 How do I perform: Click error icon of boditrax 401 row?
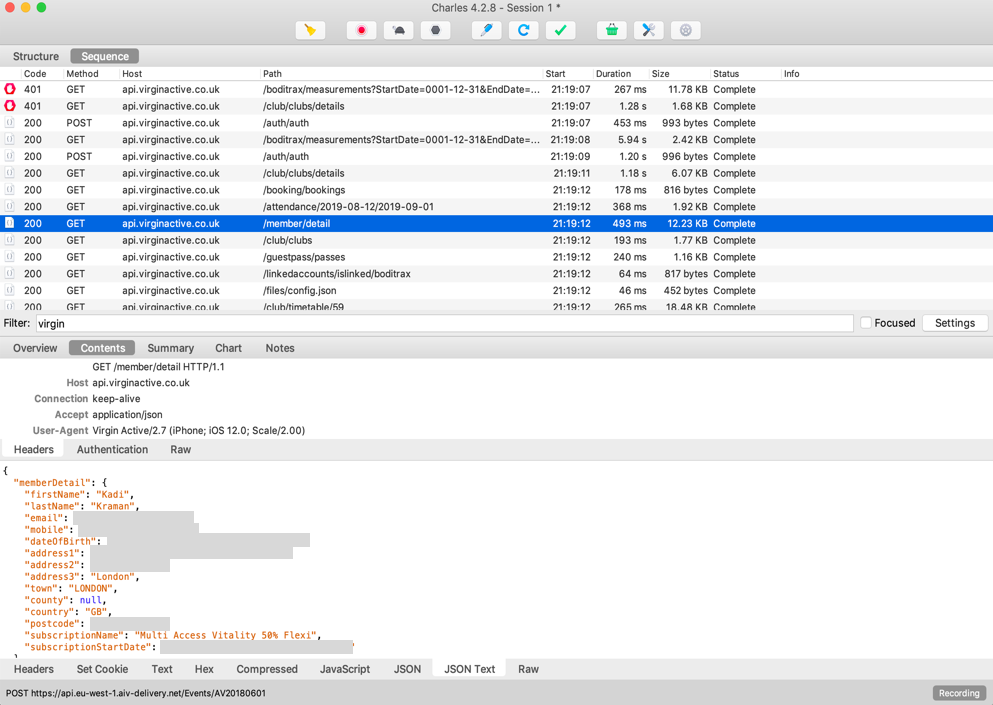(10, 89)
